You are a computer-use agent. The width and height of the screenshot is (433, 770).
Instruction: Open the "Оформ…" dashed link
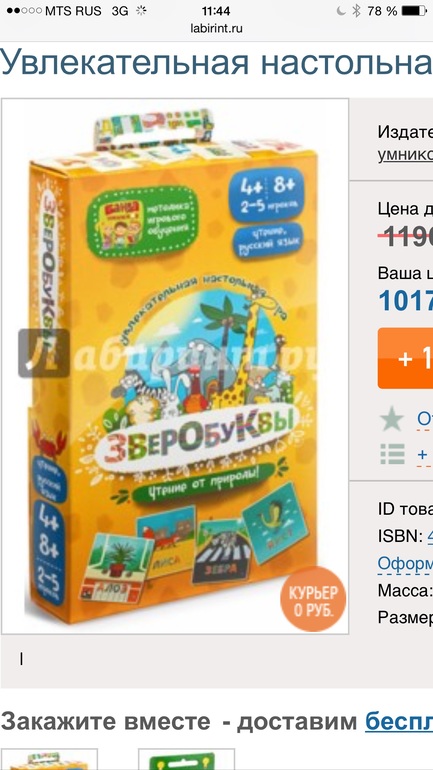tap(405, 563)
